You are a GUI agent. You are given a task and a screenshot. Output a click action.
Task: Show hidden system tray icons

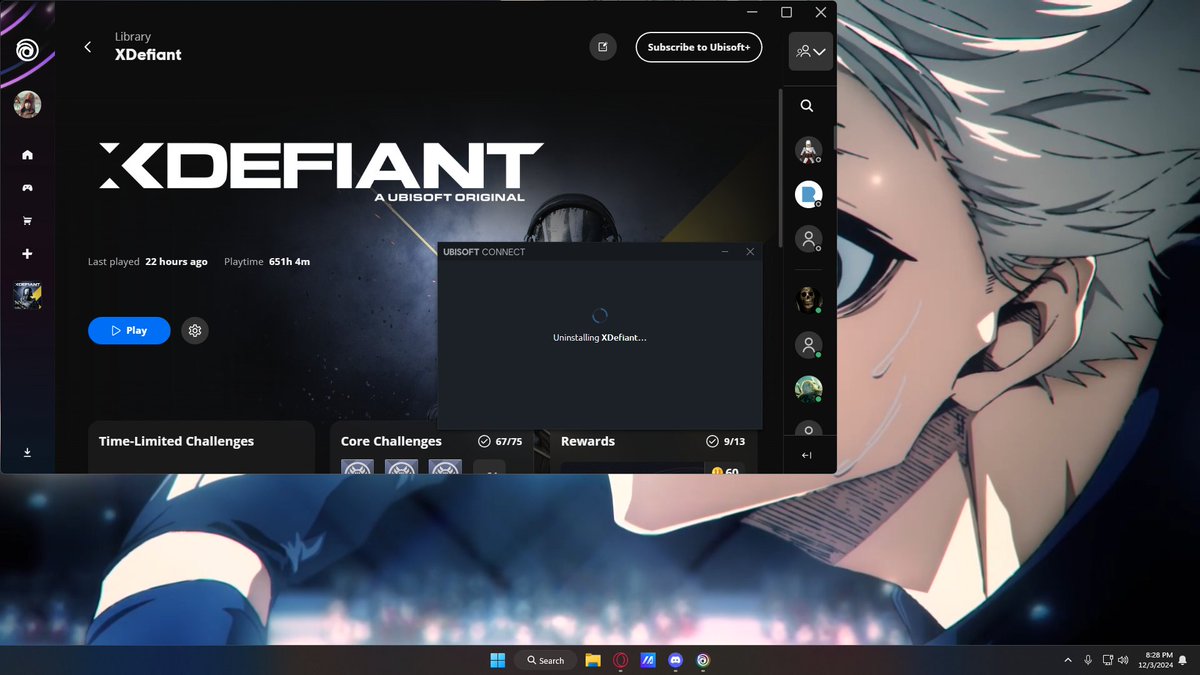click(1067, 660)
